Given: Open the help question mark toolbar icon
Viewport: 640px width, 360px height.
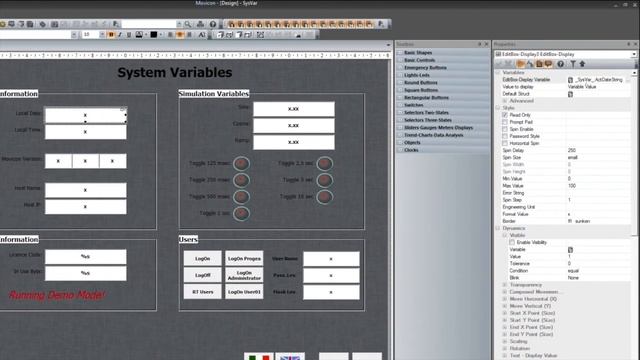Looking at the screenshot, I should click(x=213, y=24).
